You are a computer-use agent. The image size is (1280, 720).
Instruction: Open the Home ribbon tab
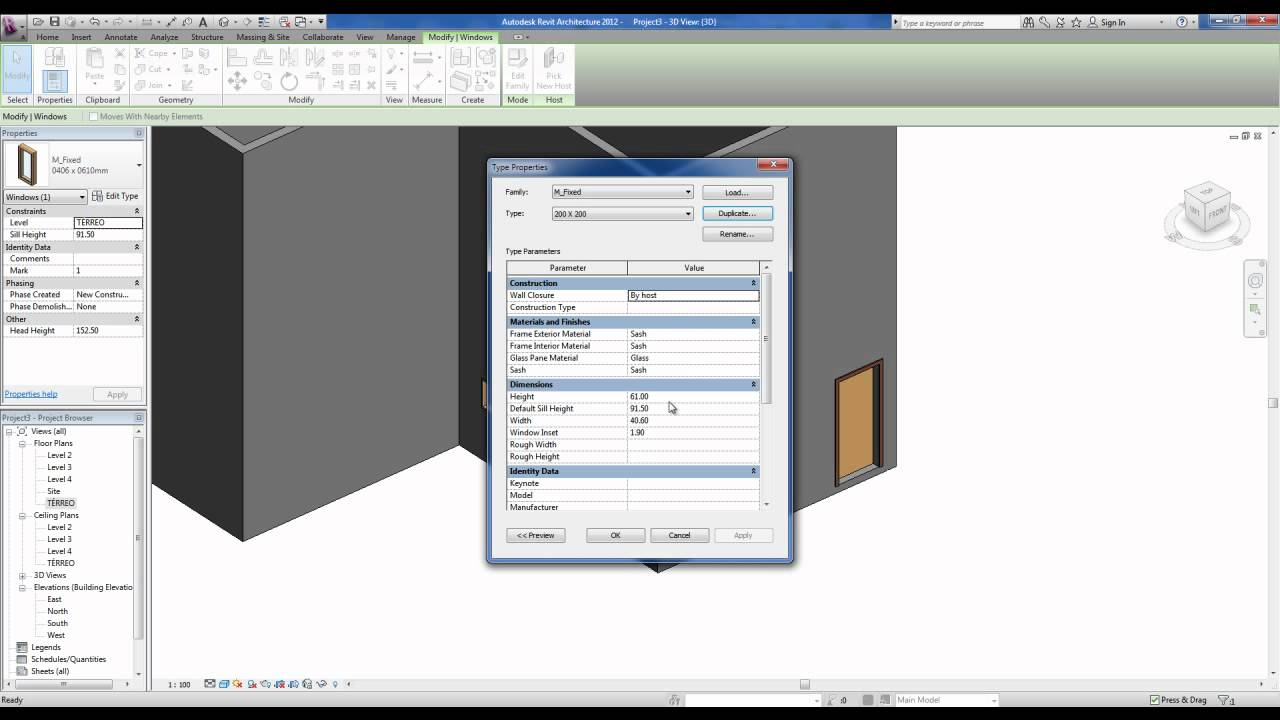[x=47, y=37]
